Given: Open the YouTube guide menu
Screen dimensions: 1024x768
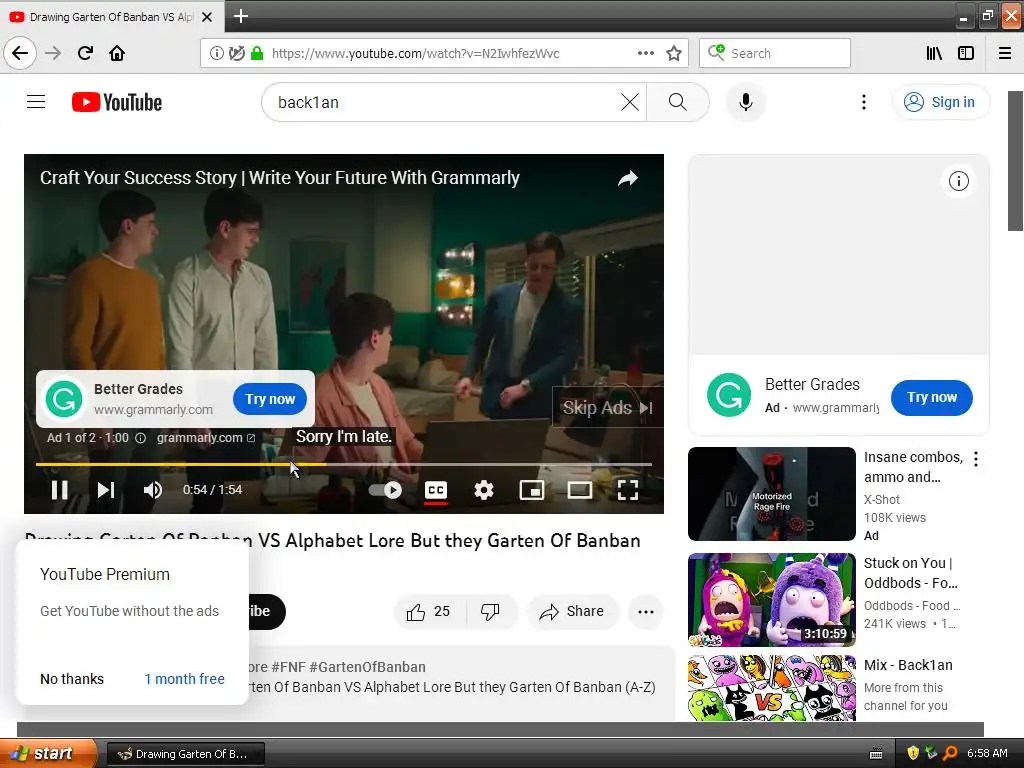Looking at the screenshot, I should tap(36, 102).
